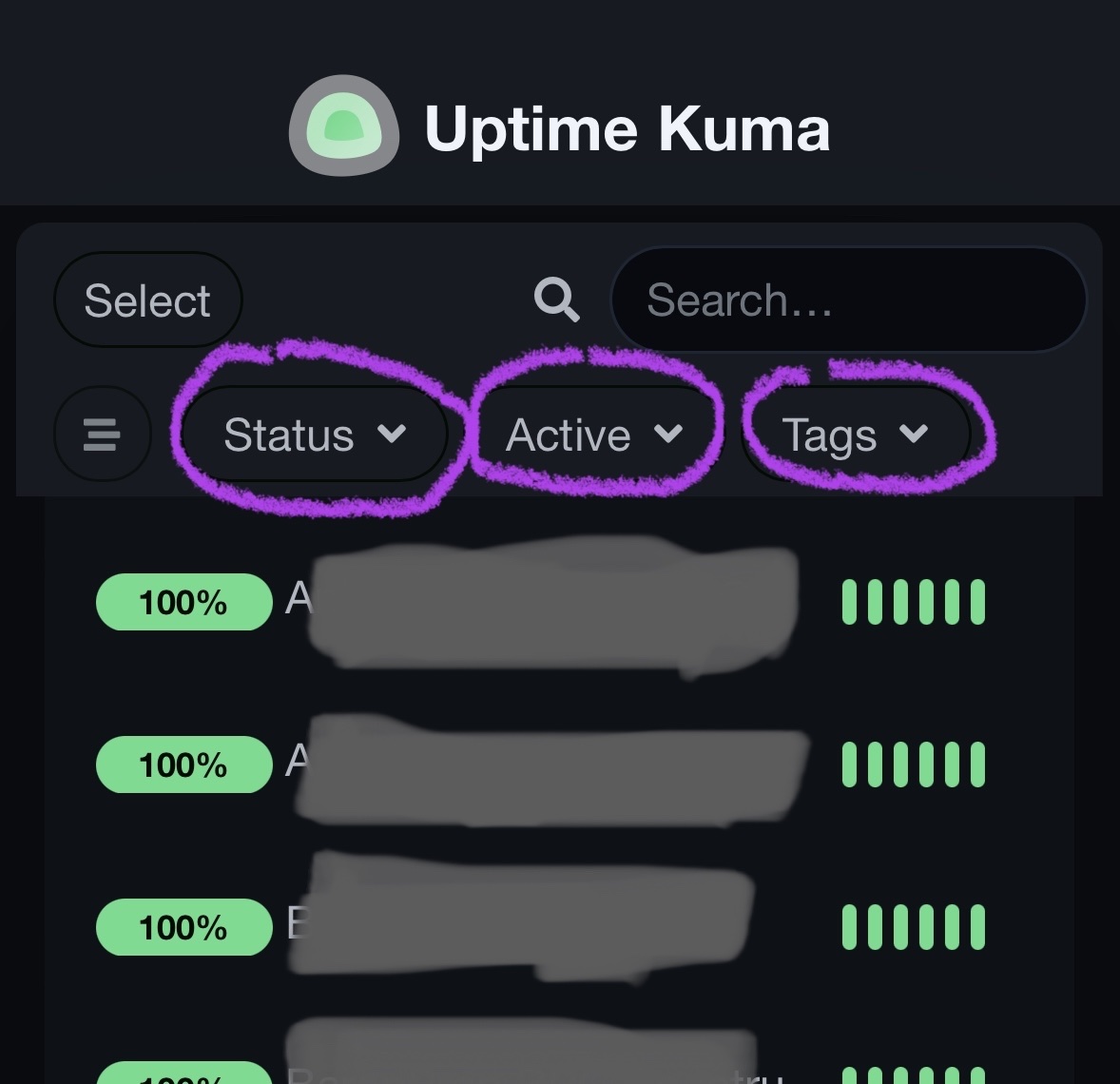The width and height of the screenshot is (1120, 1084).
Task: Click the latest heartbeat bar of the top monitor
Action: click(979, 601)
